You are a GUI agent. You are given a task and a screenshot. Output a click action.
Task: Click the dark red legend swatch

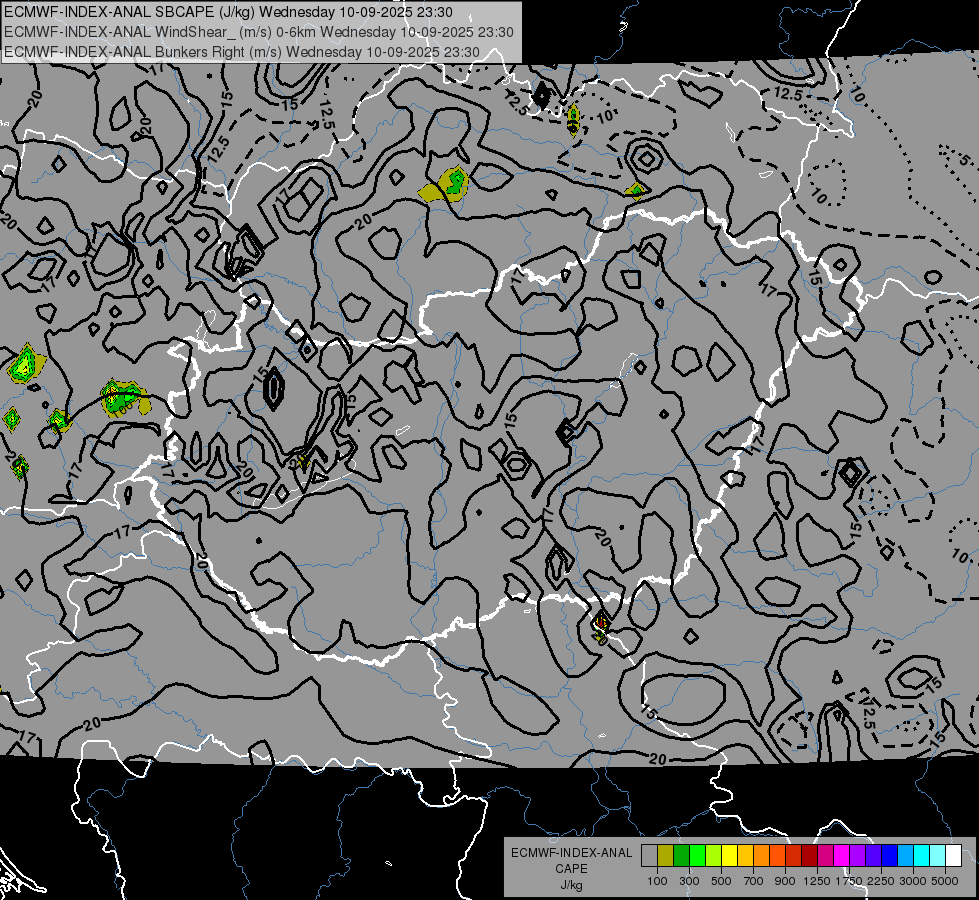click(809, 856)
